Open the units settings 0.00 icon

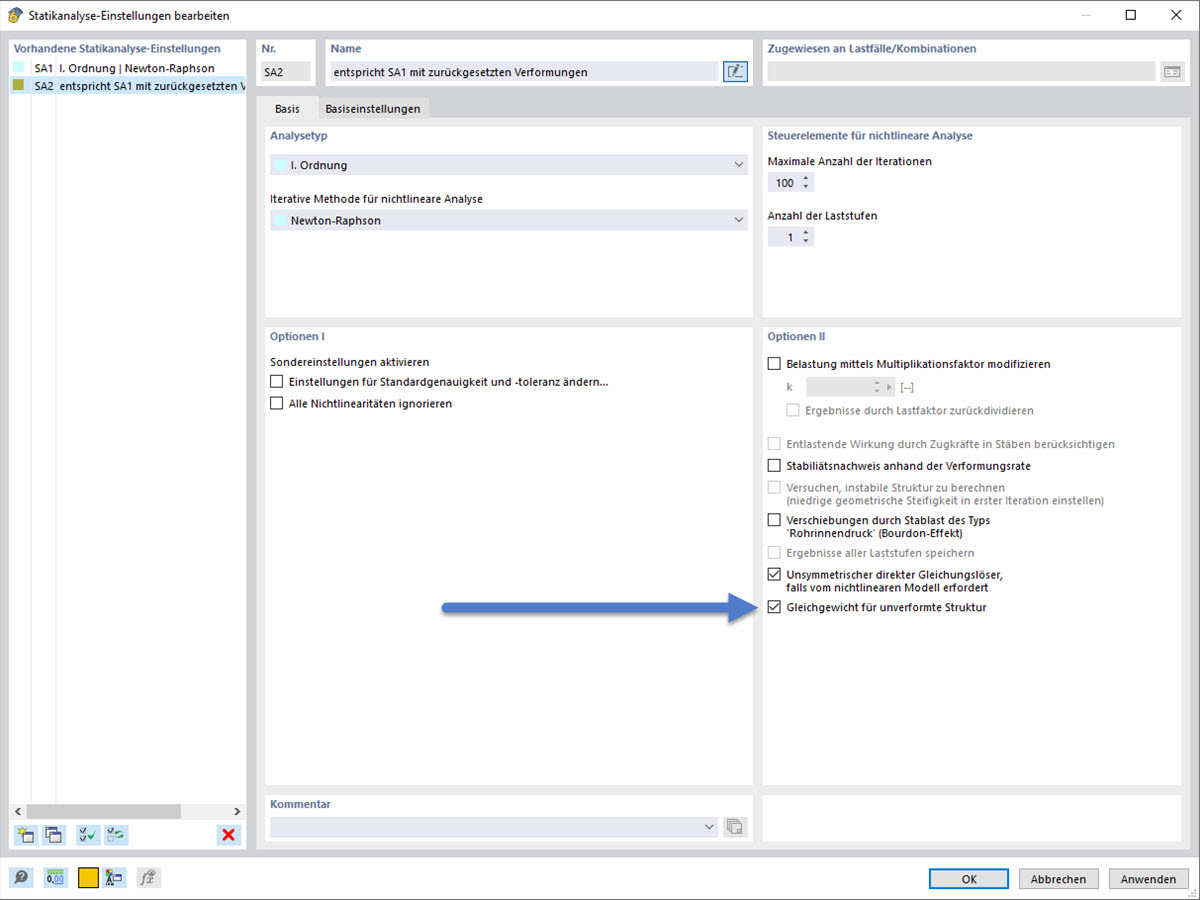tap(55, 877)
